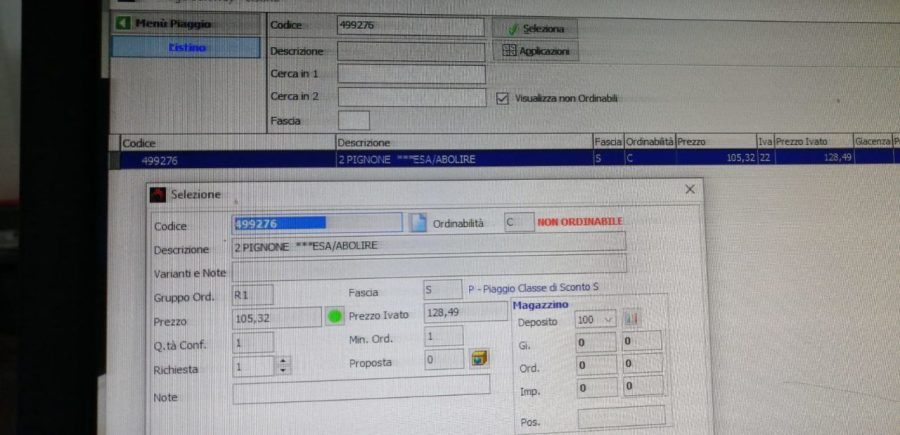Viewport: 900px width, 435px height.
Task: Sort by the Prezzo Ivato column header
Action: coord(812,142)
